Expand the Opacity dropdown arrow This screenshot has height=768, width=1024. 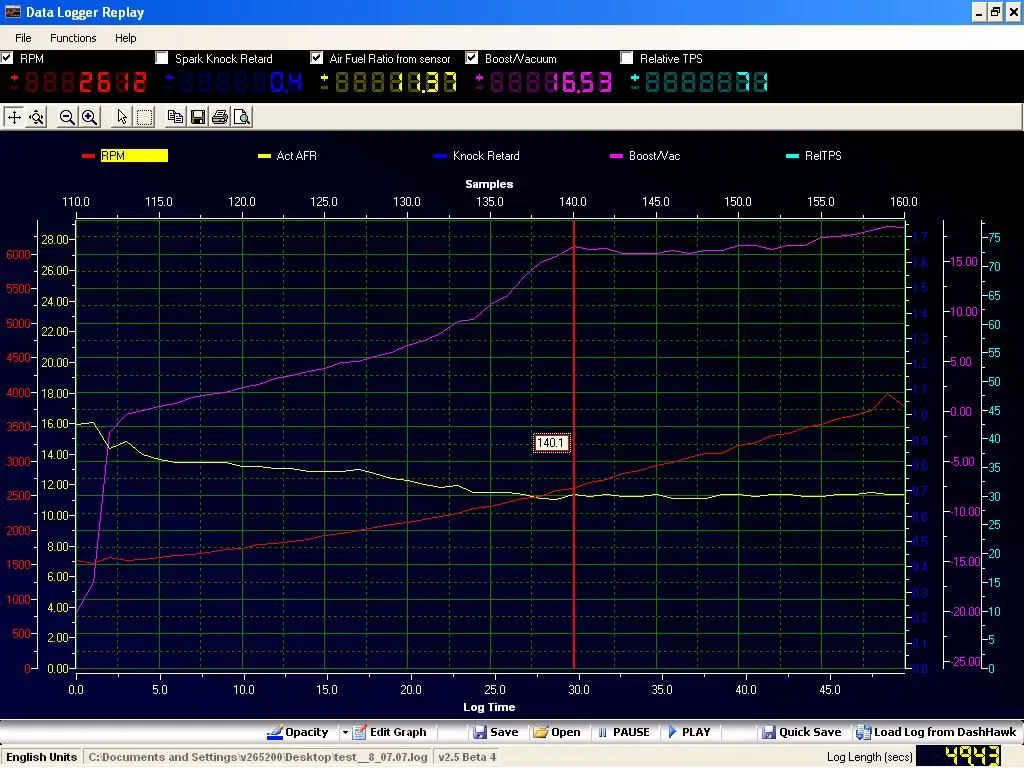tap(343, 732)
